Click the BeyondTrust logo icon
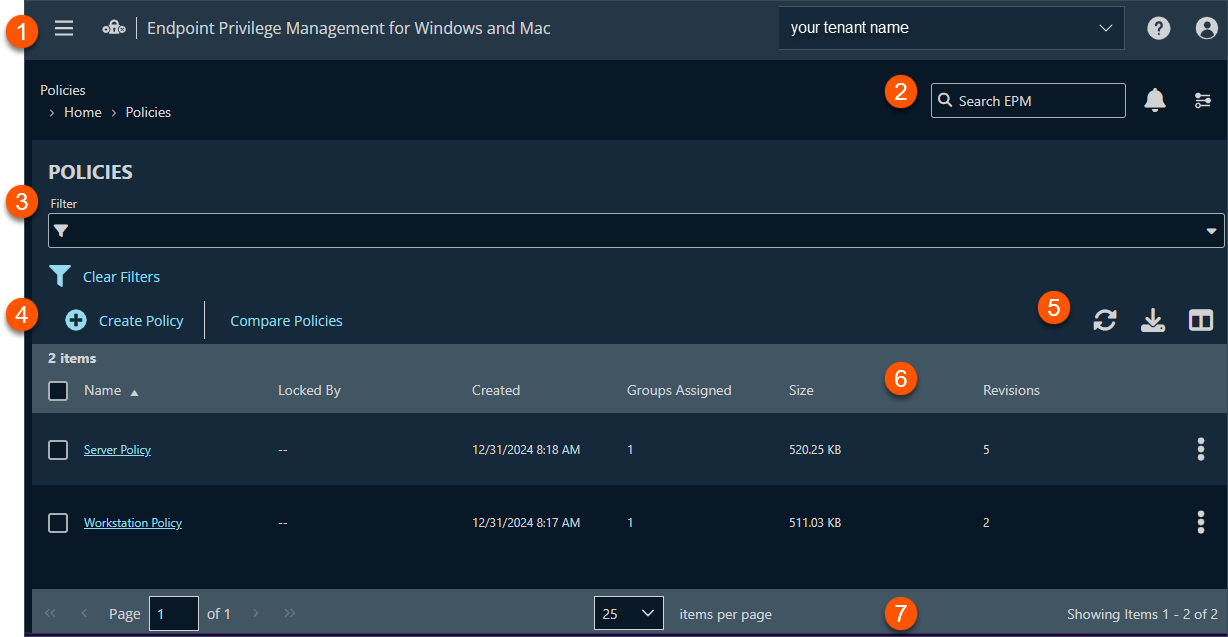The image size is (1228, 637). (x=114, y=28)
